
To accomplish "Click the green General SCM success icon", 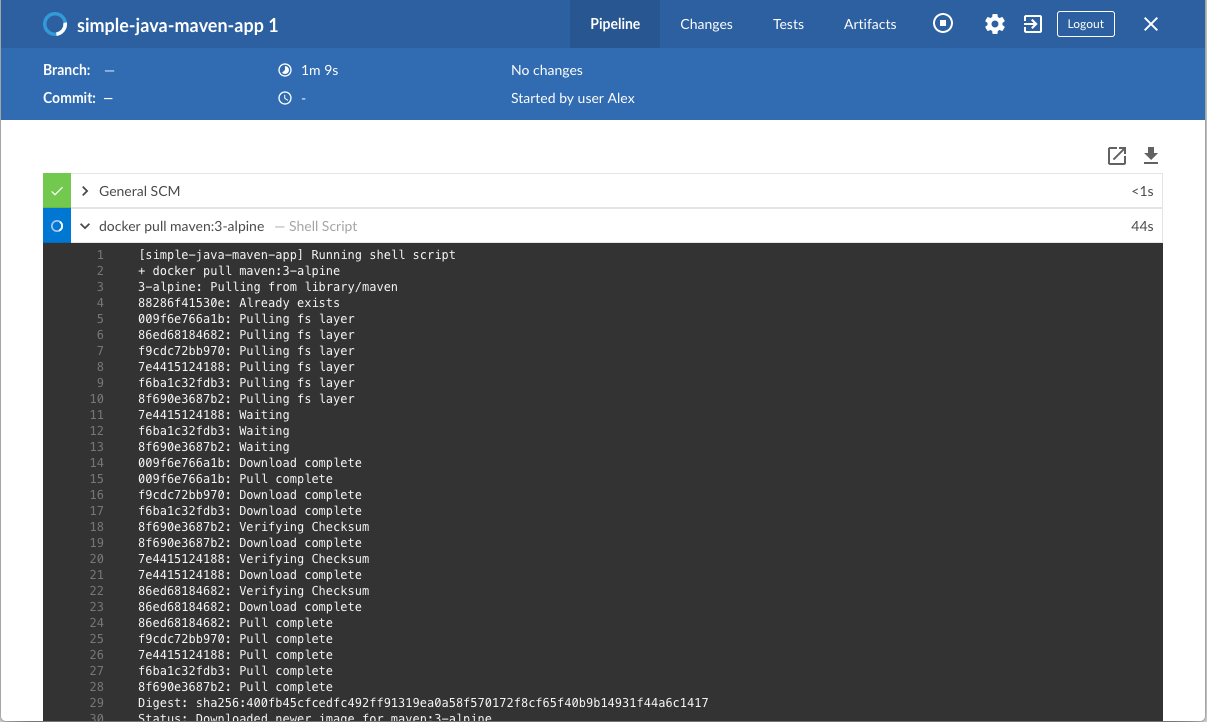I will point(57,191).
